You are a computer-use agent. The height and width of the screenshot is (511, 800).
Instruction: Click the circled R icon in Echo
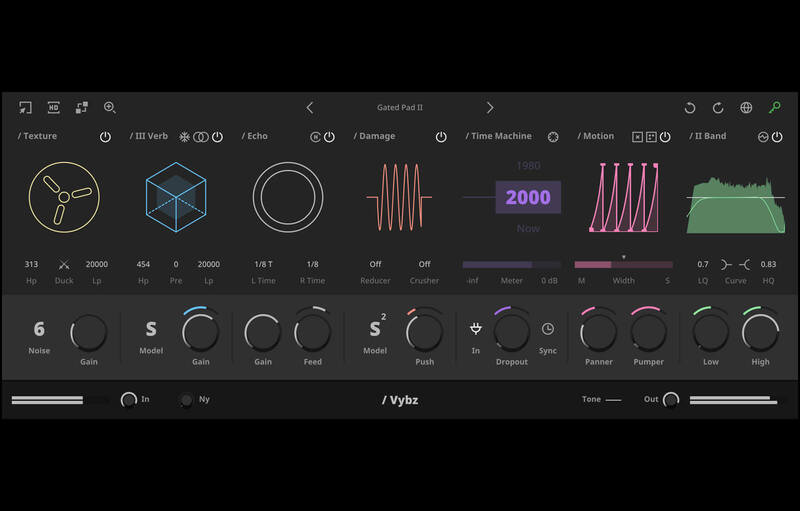click(x=315, y=137)
